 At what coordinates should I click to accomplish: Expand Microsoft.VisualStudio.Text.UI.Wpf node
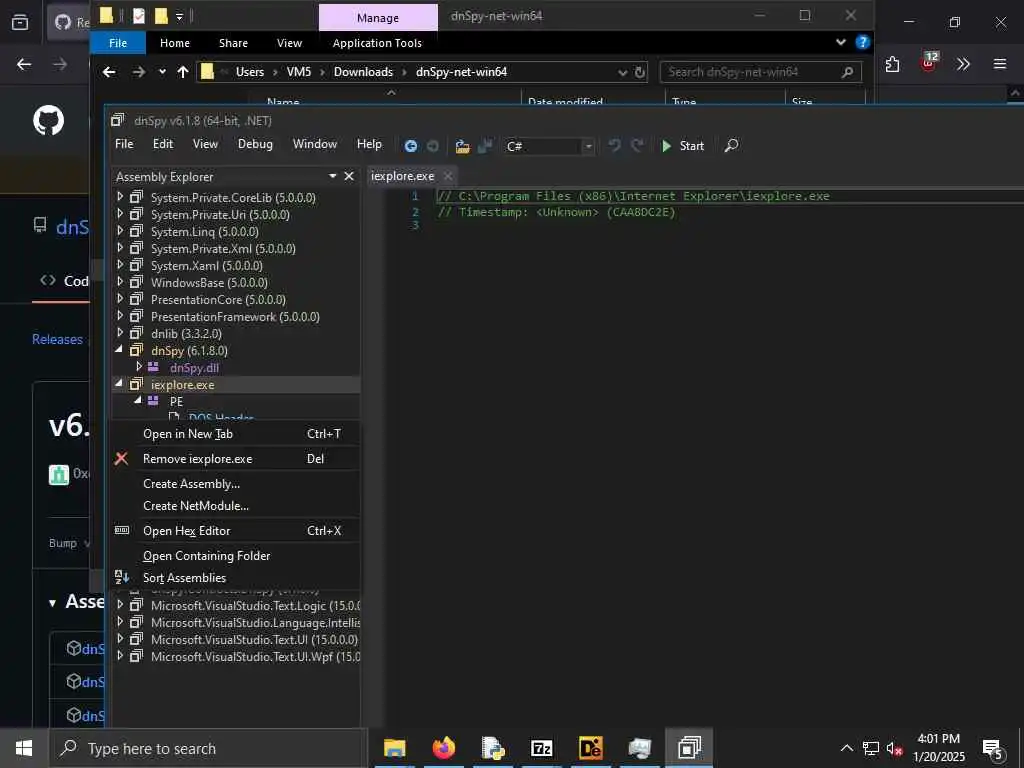pos(120,656)
